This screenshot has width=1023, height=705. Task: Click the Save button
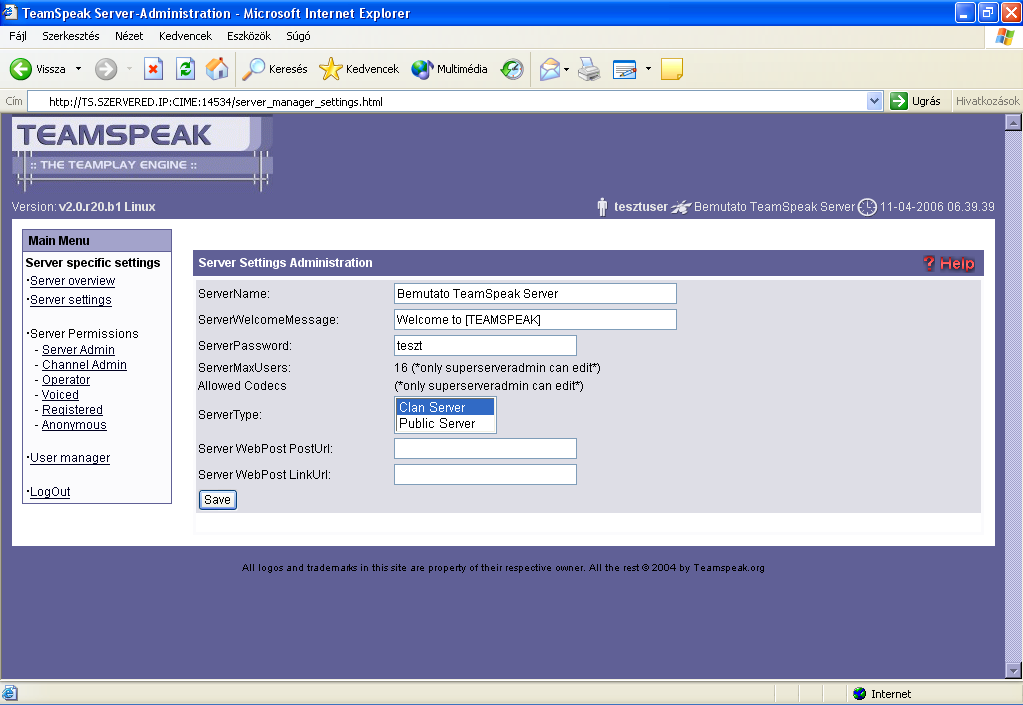(217, 500)
